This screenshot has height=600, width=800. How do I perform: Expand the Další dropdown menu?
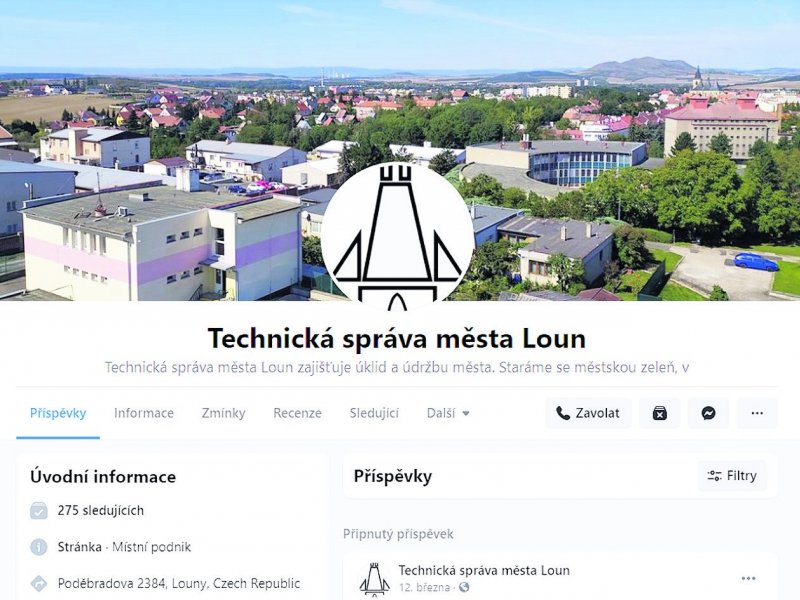tap(448, 413)
